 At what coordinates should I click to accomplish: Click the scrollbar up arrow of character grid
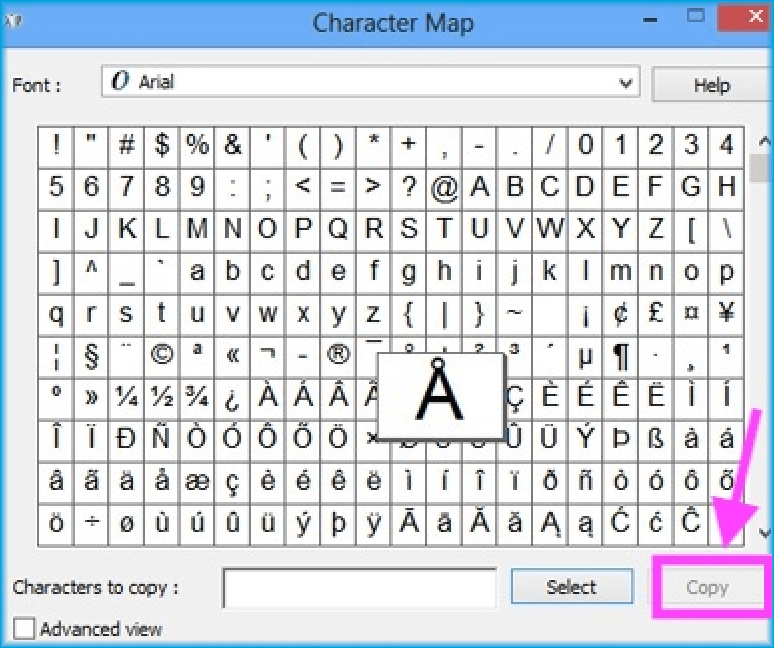click(765, 142)
